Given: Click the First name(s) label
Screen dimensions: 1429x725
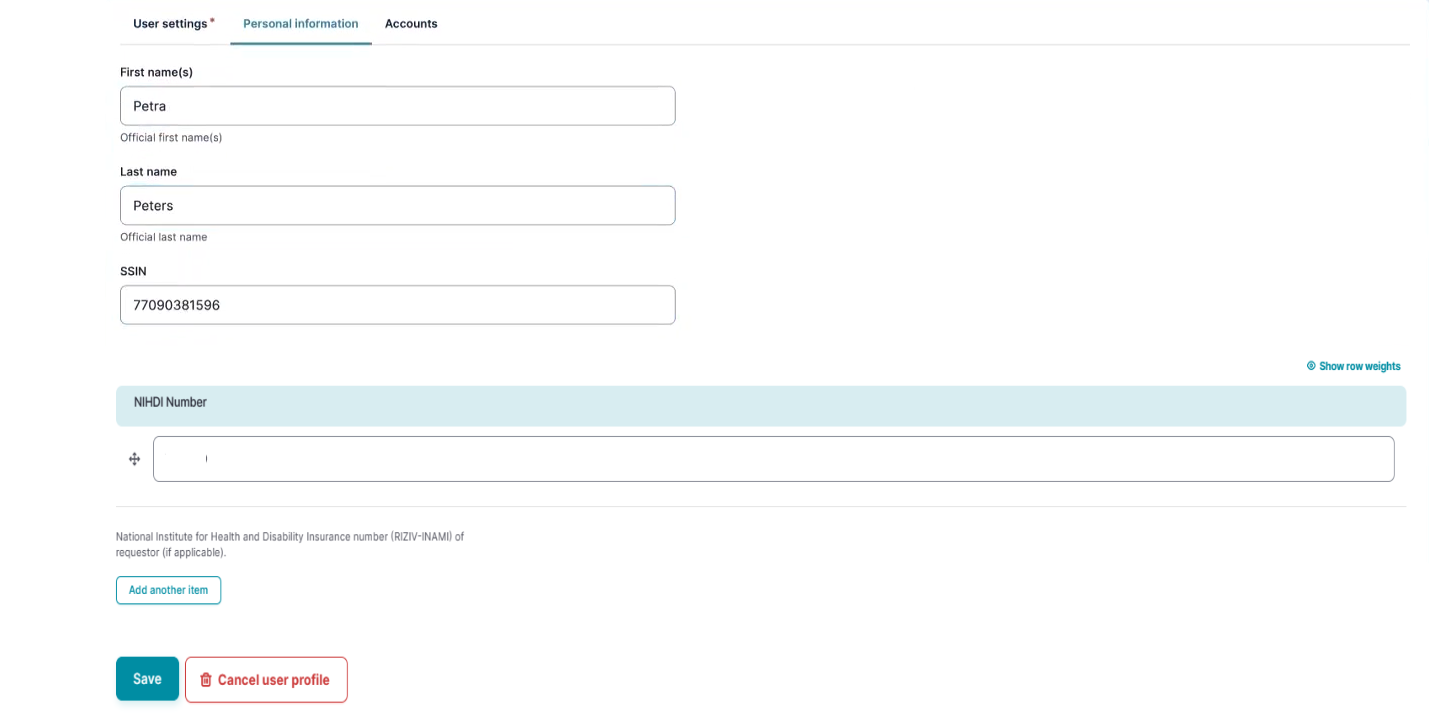Looking at the screenshot, I should coord(156,72).
